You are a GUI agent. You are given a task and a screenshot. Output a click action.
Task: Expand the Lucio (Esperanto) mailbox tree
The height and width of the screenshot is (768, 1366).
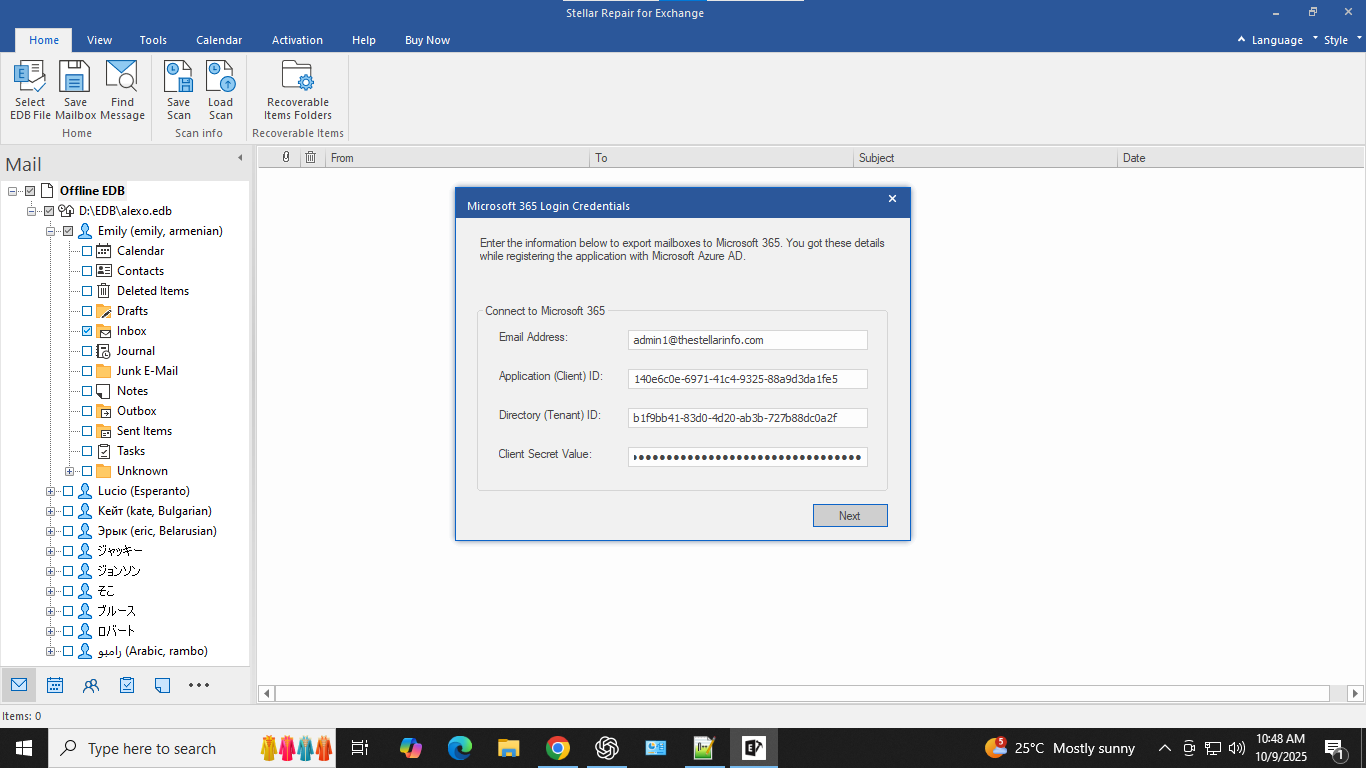pyautogui.click(x=50, y=491)
